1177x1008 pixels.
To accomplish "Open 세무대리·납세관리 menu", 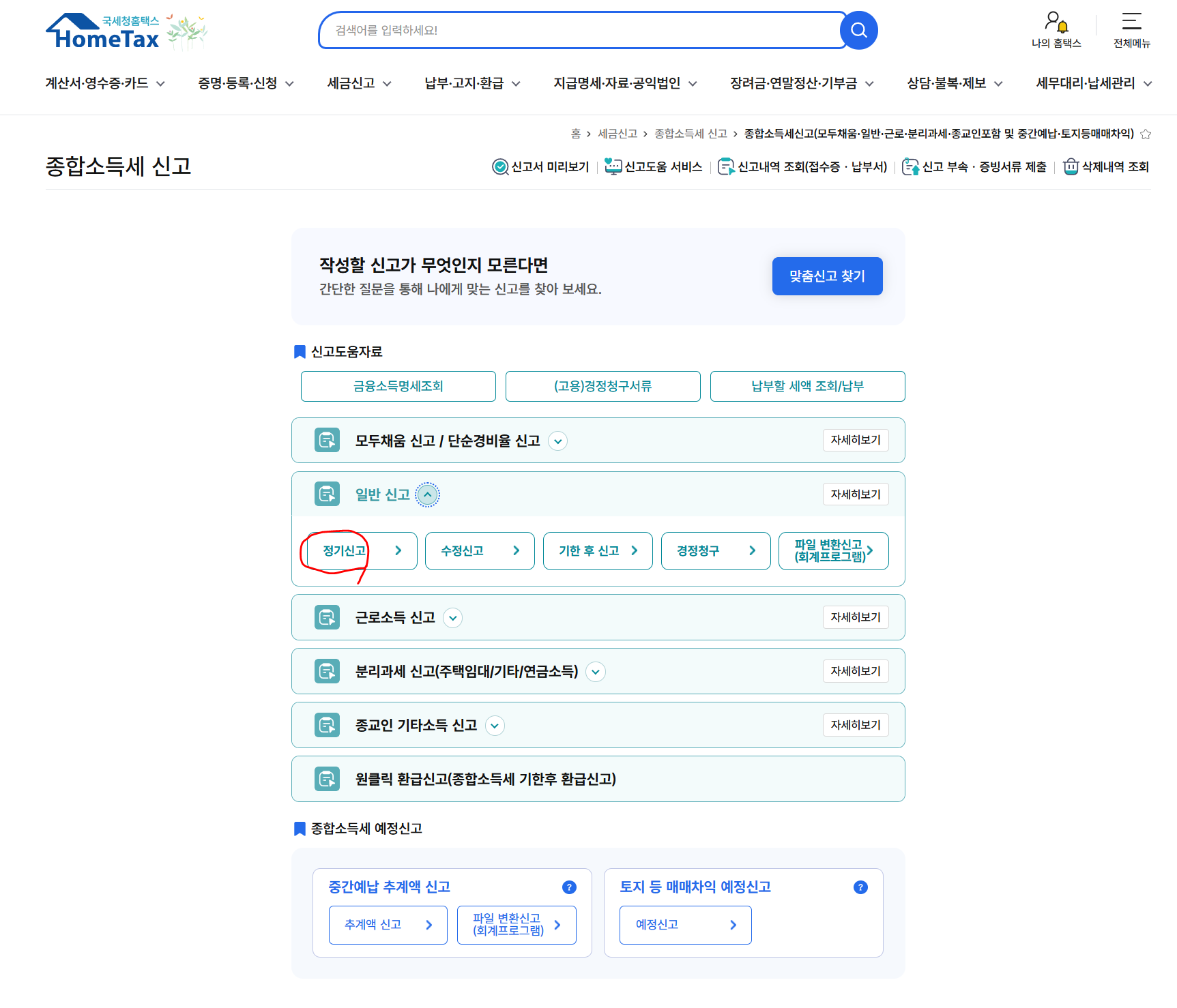I will click(x=1094, y=83).
